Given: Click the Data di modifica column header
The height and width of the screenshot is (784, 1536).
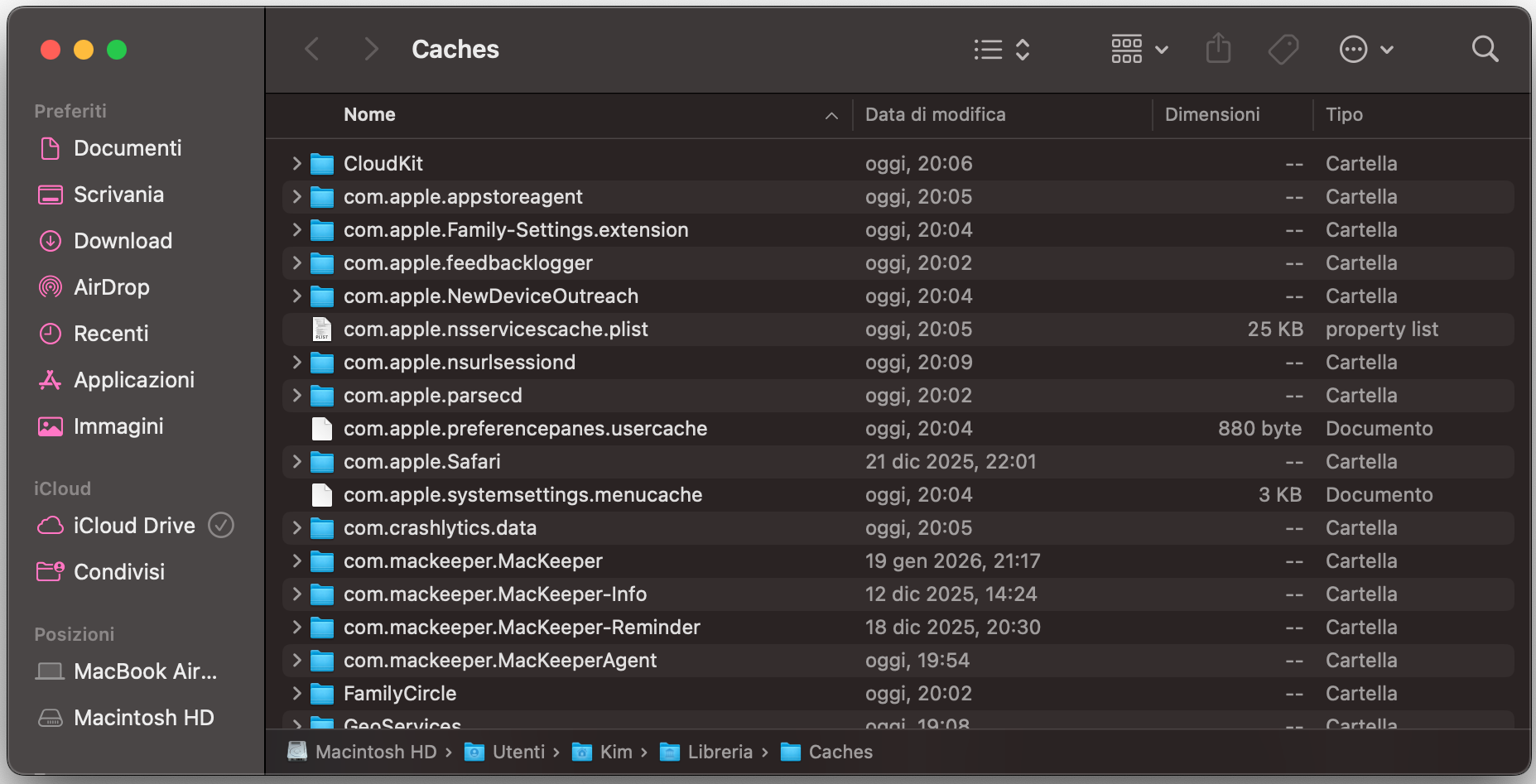Looking at the screenshot, I should click(936, 114).
